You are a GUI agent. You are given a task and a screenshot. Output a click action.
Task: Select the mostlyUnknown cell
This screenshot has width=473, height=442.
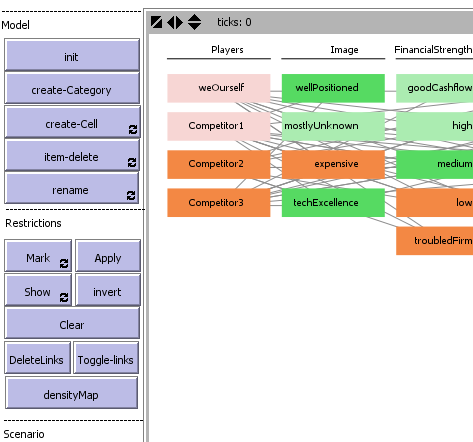tap(333, 126)
